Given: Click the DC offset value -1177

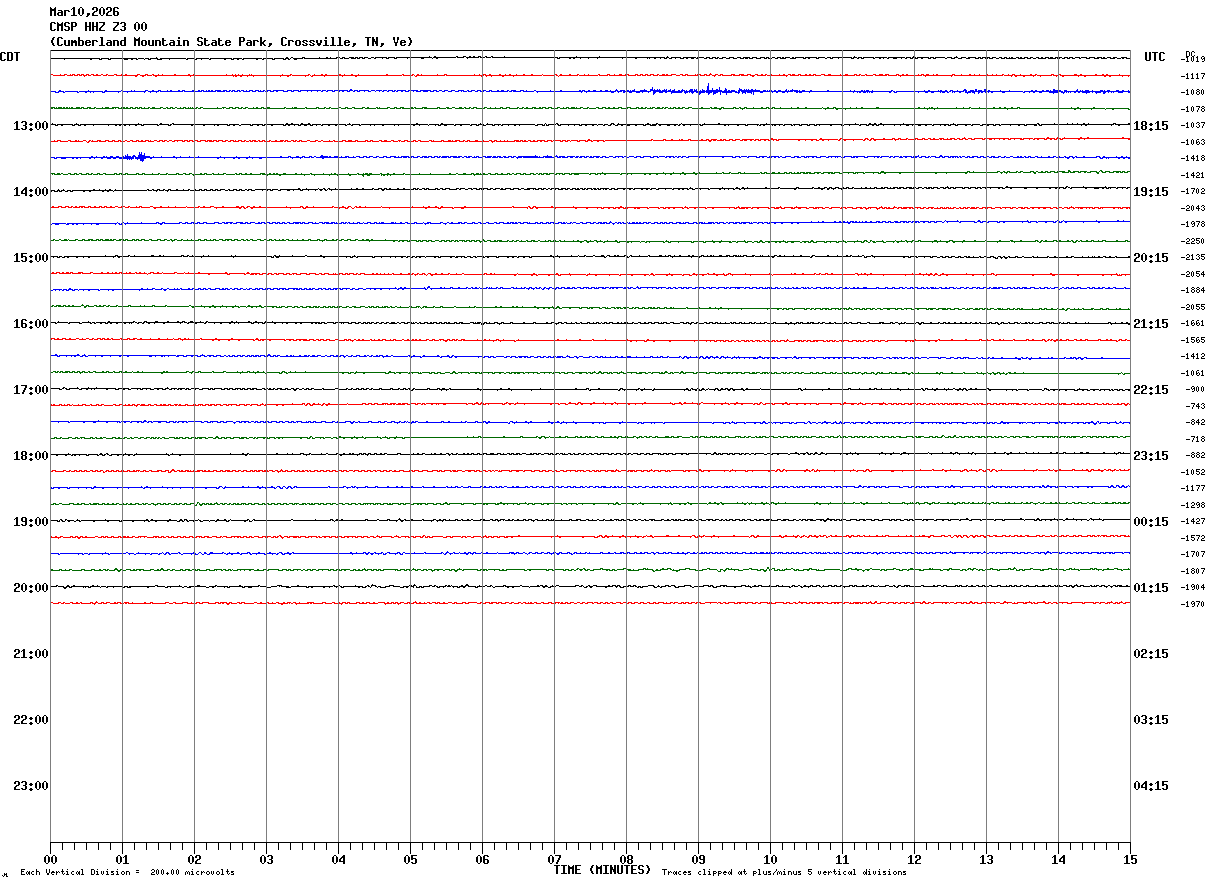Looking at the screenshot, I should point(1194,489).
